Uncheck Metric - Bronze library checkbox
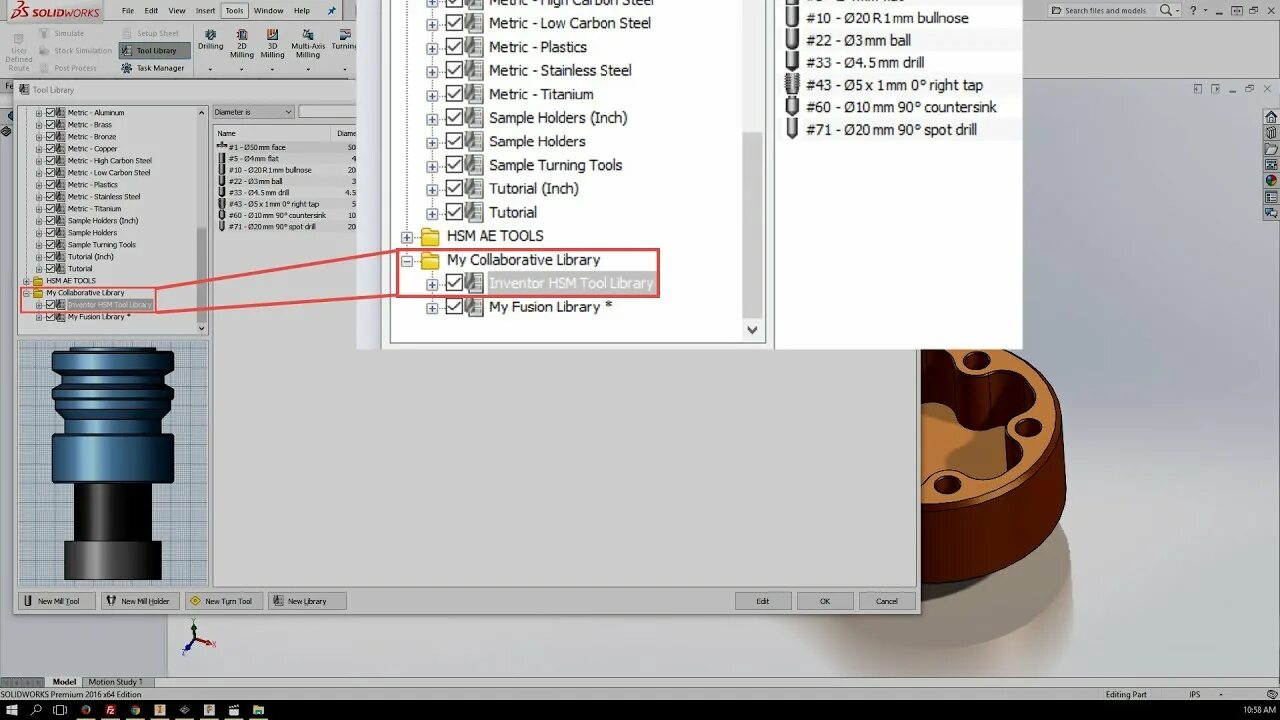 point(51,137)
